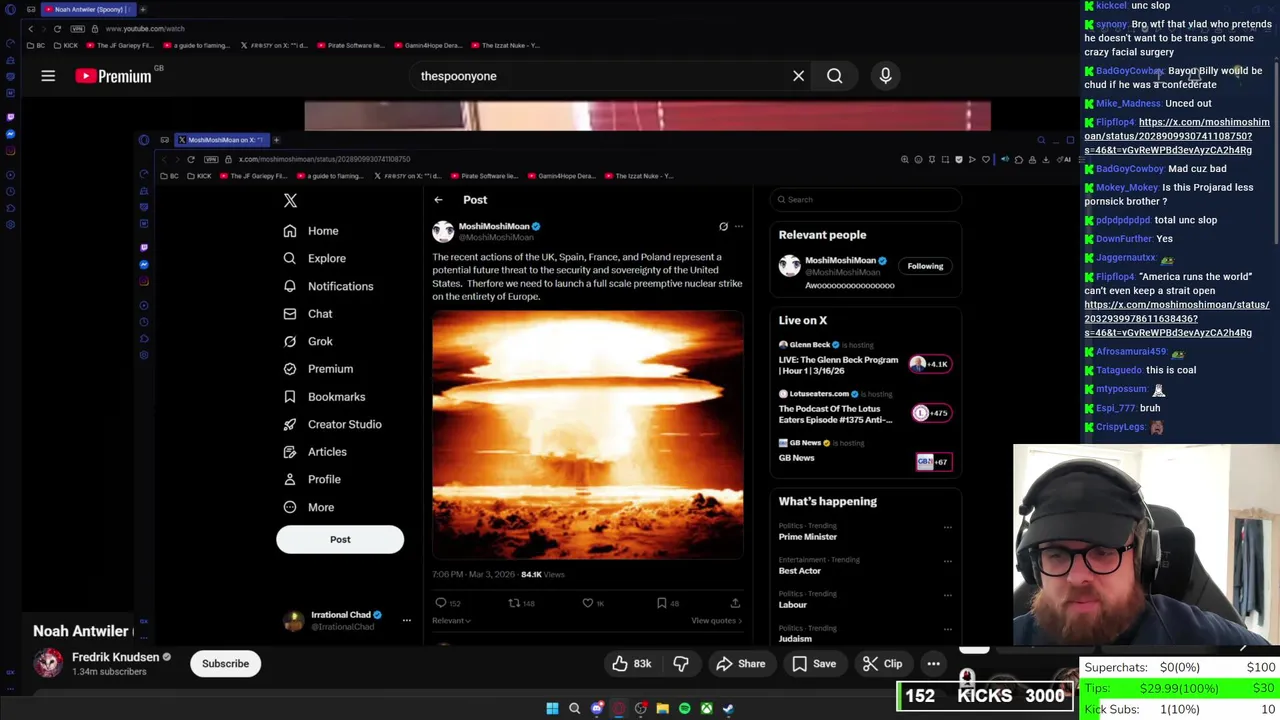The image size is (1280, 720).
Task: Open Lotuseaters.com podcast live entry
Action: pos(866,410)
